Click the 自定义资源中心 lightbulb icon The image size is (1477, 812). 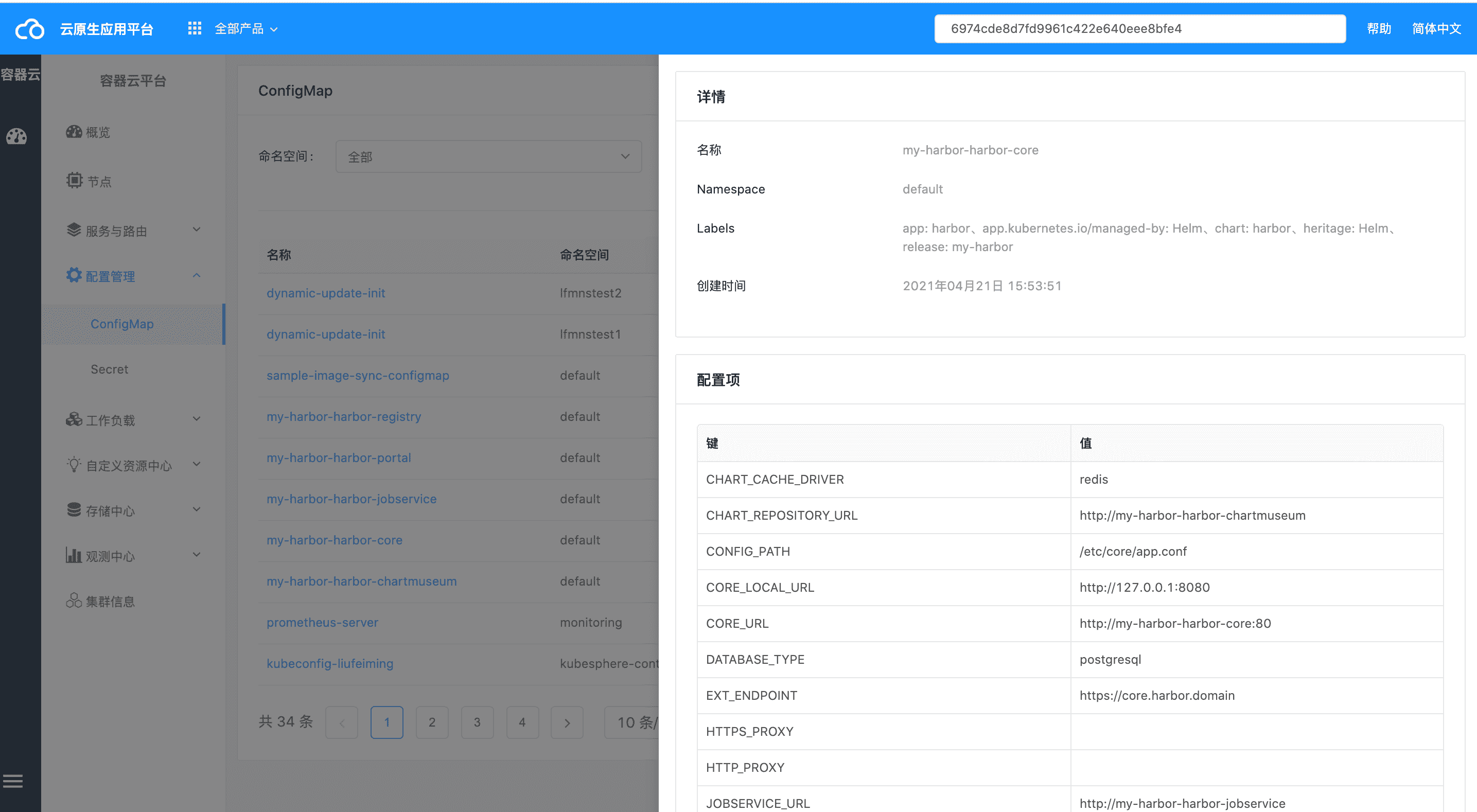[x=74, y=465]
